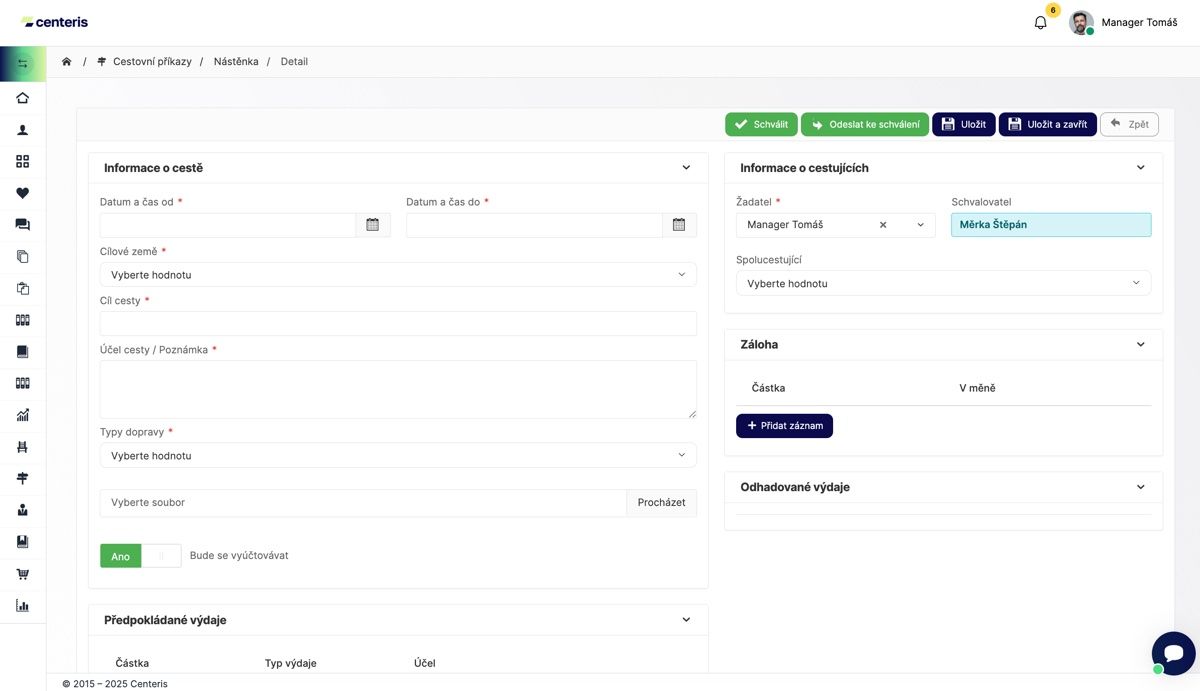Collapse the sidebar with the arrows toggle icon
The height and width of the screenshot is (691, 1200).
pos(22,63)
